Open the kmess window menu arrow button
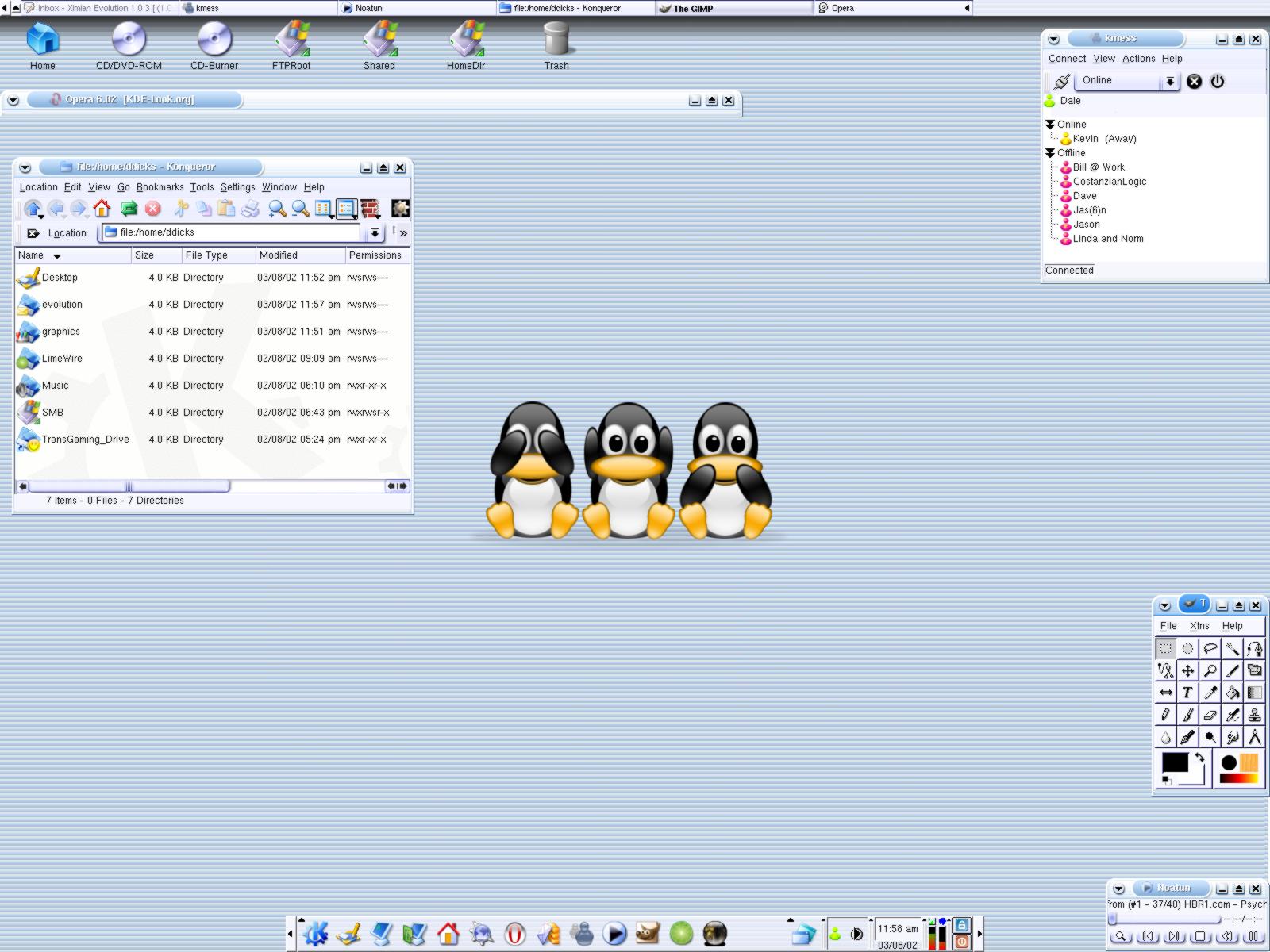1270x952 pixels. pos(1053,39)
